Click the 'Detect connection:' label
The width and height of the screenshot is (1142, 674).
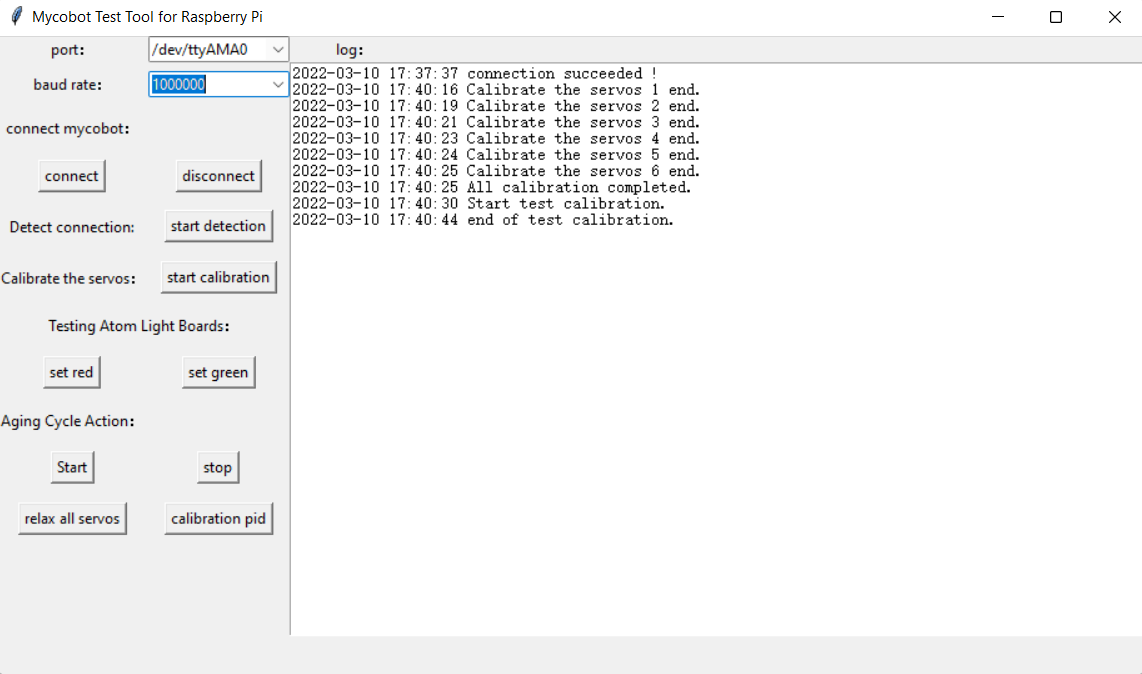(x=72, y=227)
